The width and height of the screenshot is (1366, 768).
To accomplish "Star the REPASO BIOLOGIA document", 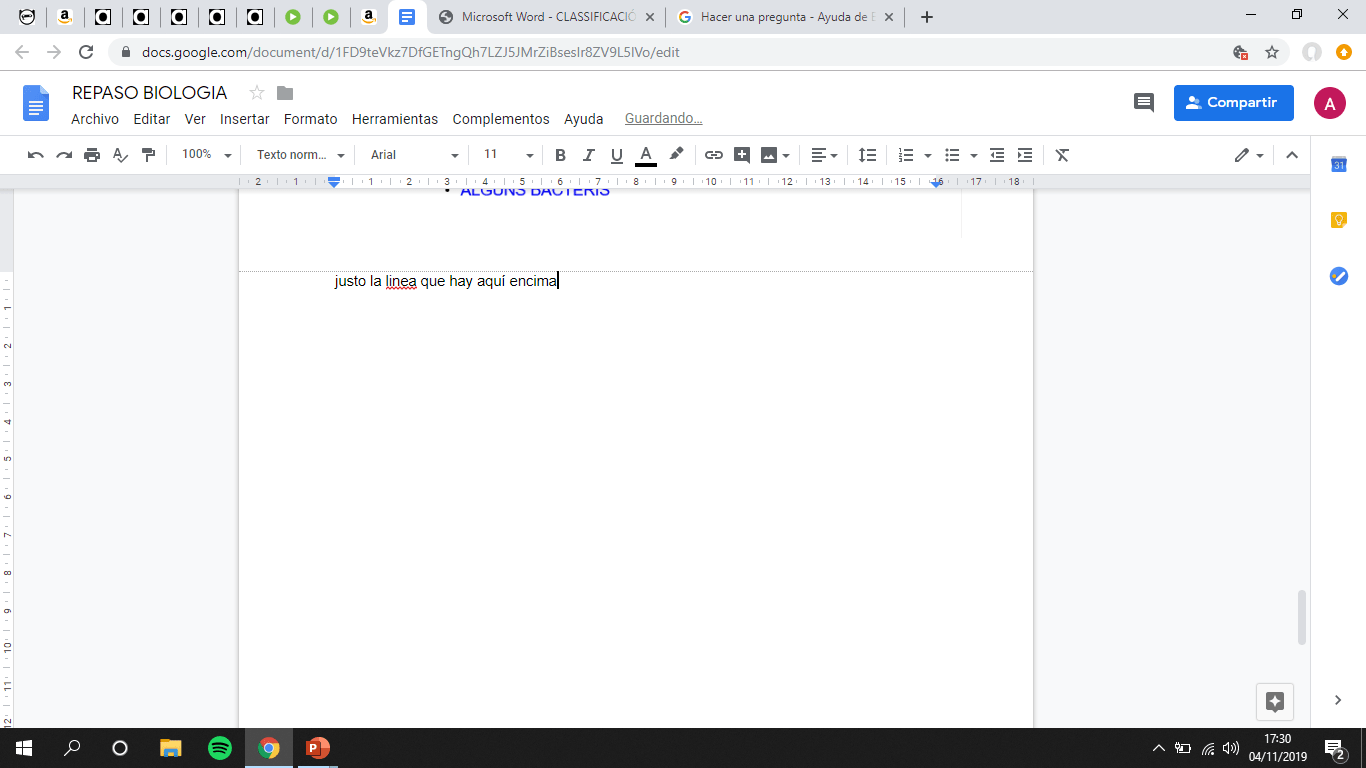I will [x=257, y=93].
